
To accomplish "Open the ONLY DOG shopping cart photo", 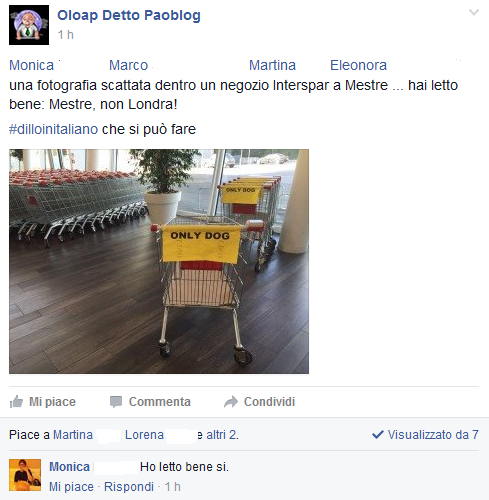I will click(x=159, y=261).
